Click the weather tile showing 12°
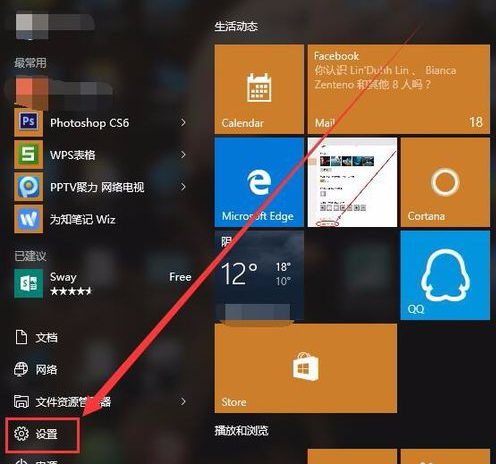The height and width of the screenshot is (464, 496). tap(259, 275)
